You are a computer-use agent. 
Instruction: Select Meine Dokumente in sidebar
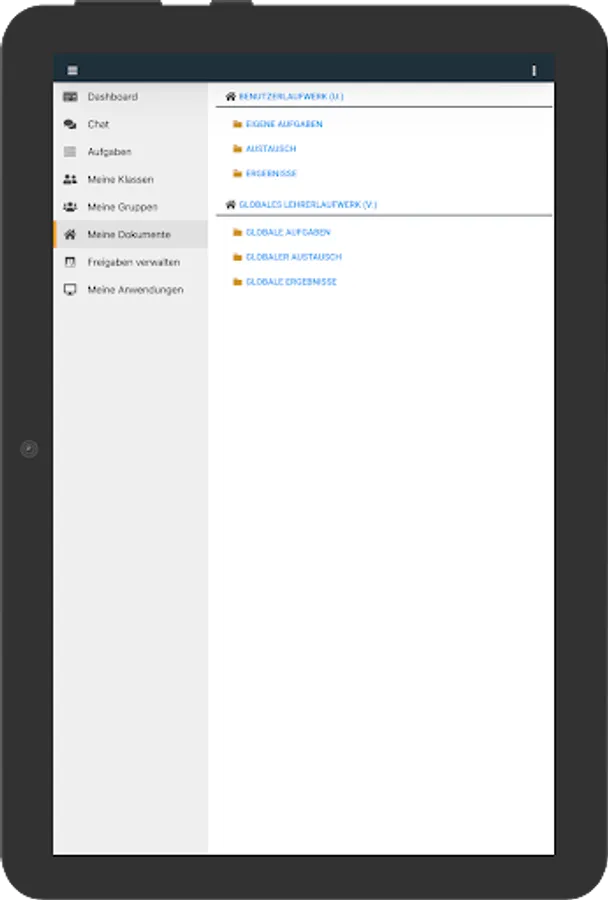click(130, 234)
